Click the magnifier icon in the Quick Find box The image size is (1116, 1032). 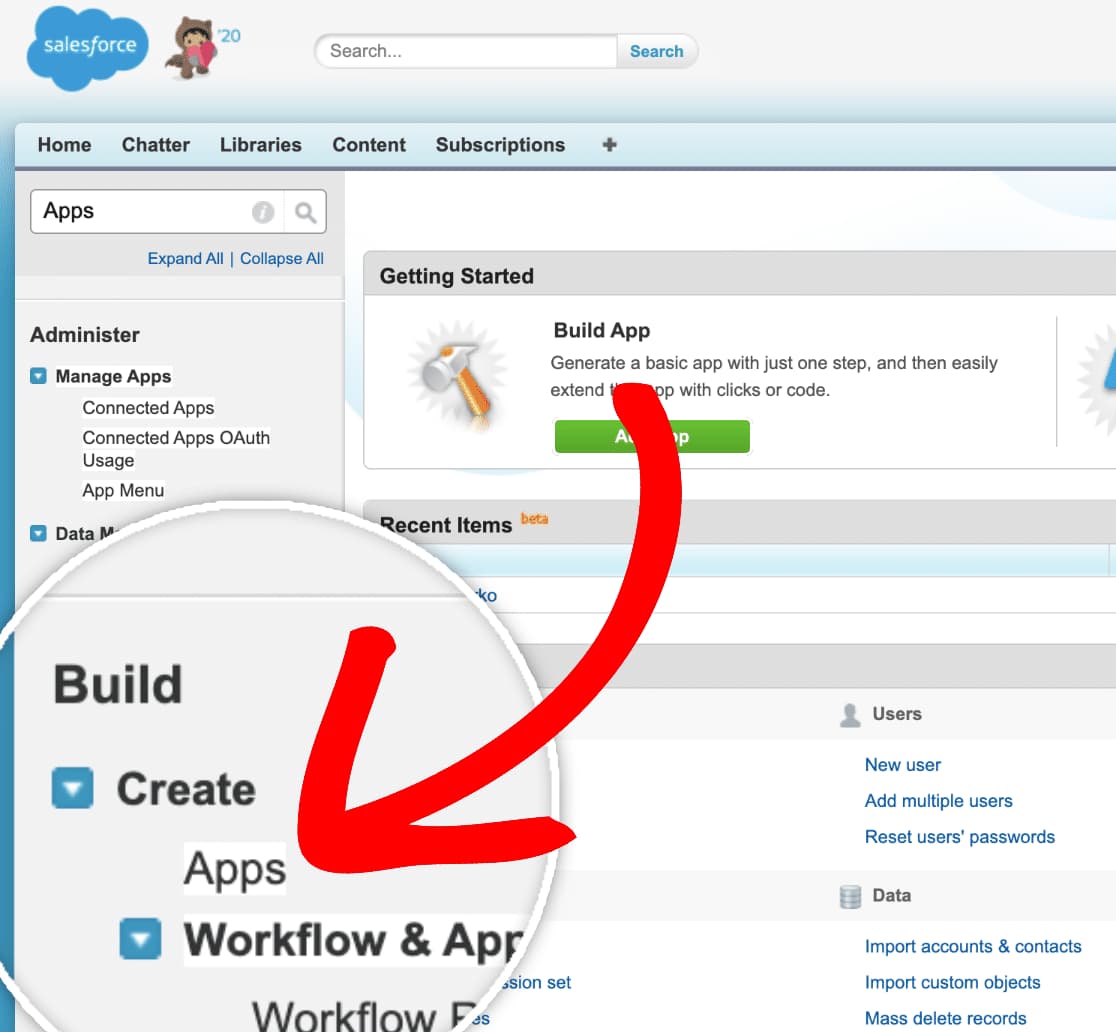point(305,211)
